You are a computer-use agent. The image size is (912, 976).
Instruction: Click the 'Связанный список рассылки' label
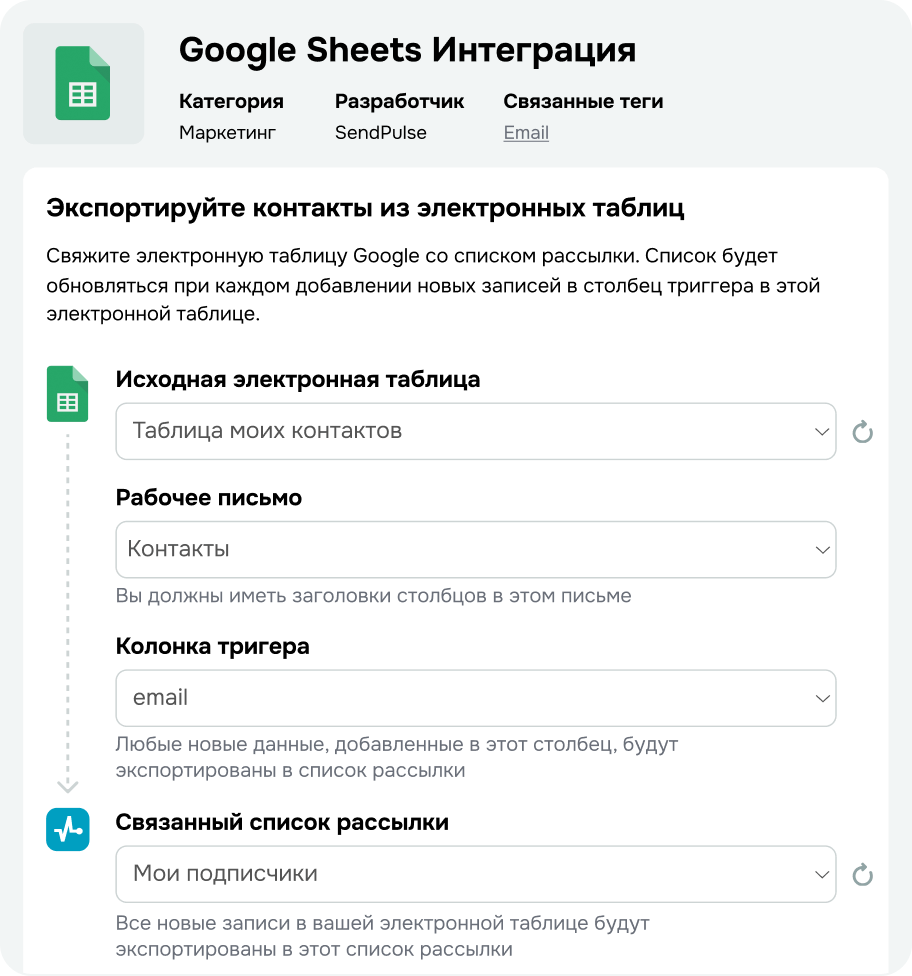tap(282, 822)
